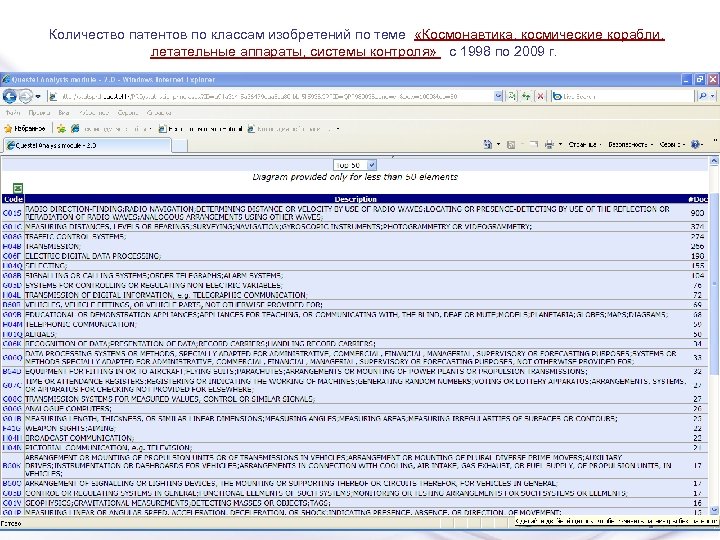Select the Questel Analysis module tab
The width and height of the screenshot is (720, 540).
click(87, 145)
